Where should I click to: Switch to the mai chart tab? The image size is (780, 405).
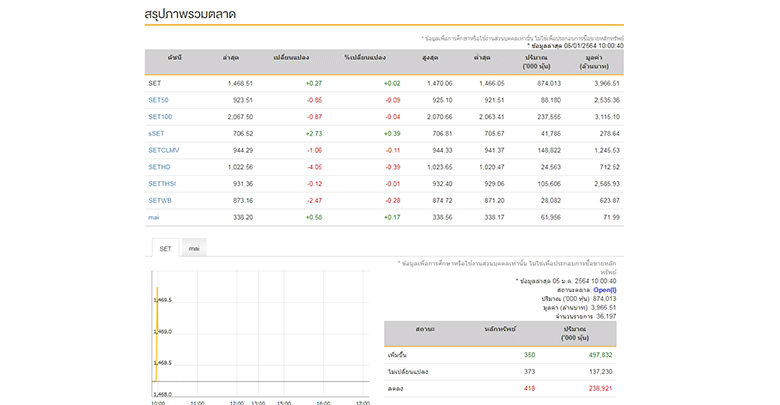[194, 248]
